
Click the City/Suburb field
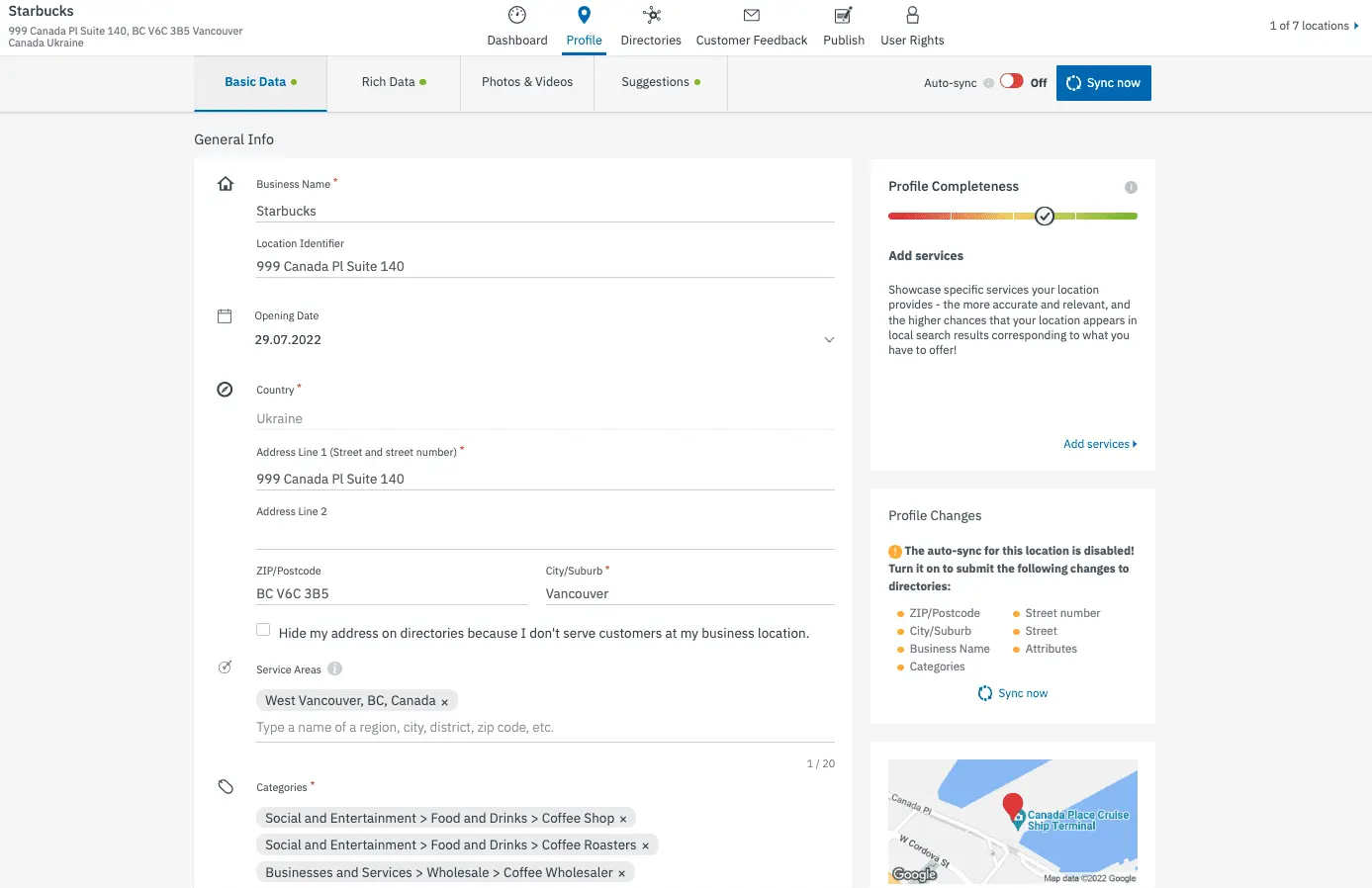click(690, 593)
